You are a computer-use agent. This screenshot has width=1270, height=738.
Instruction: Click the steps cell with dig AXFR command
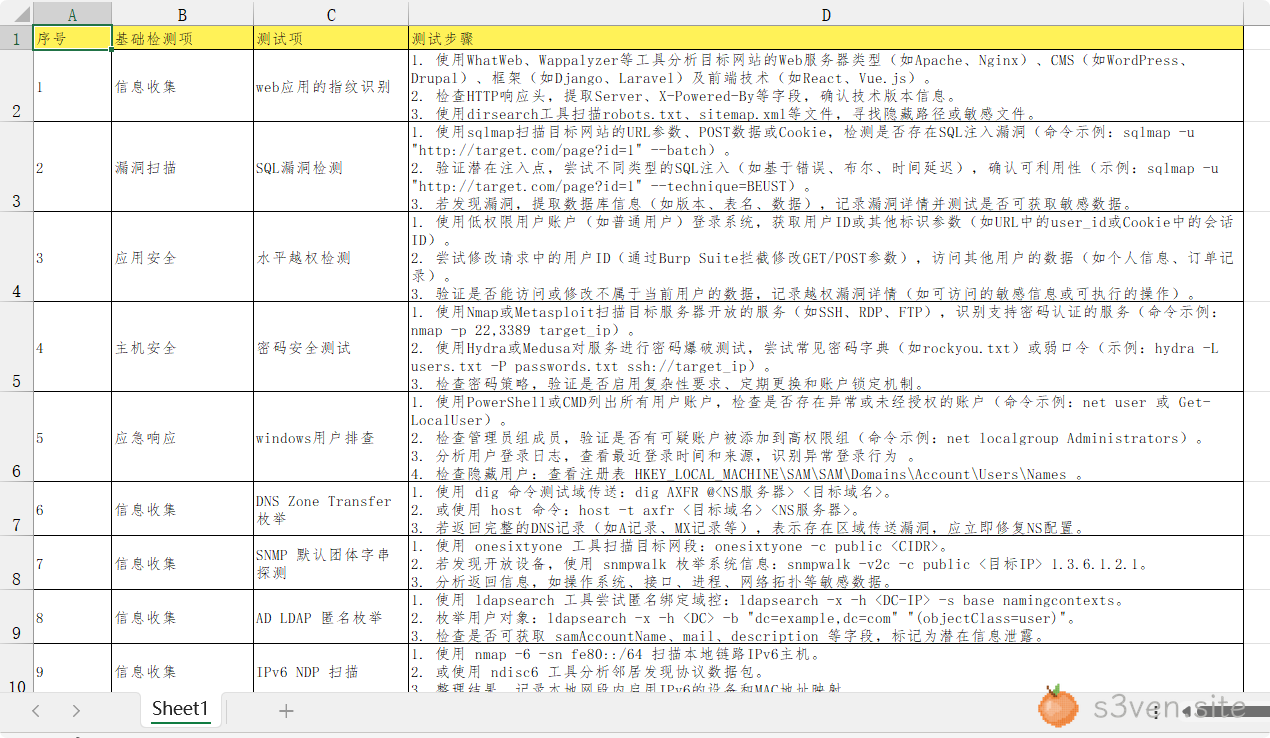(826, 509)
